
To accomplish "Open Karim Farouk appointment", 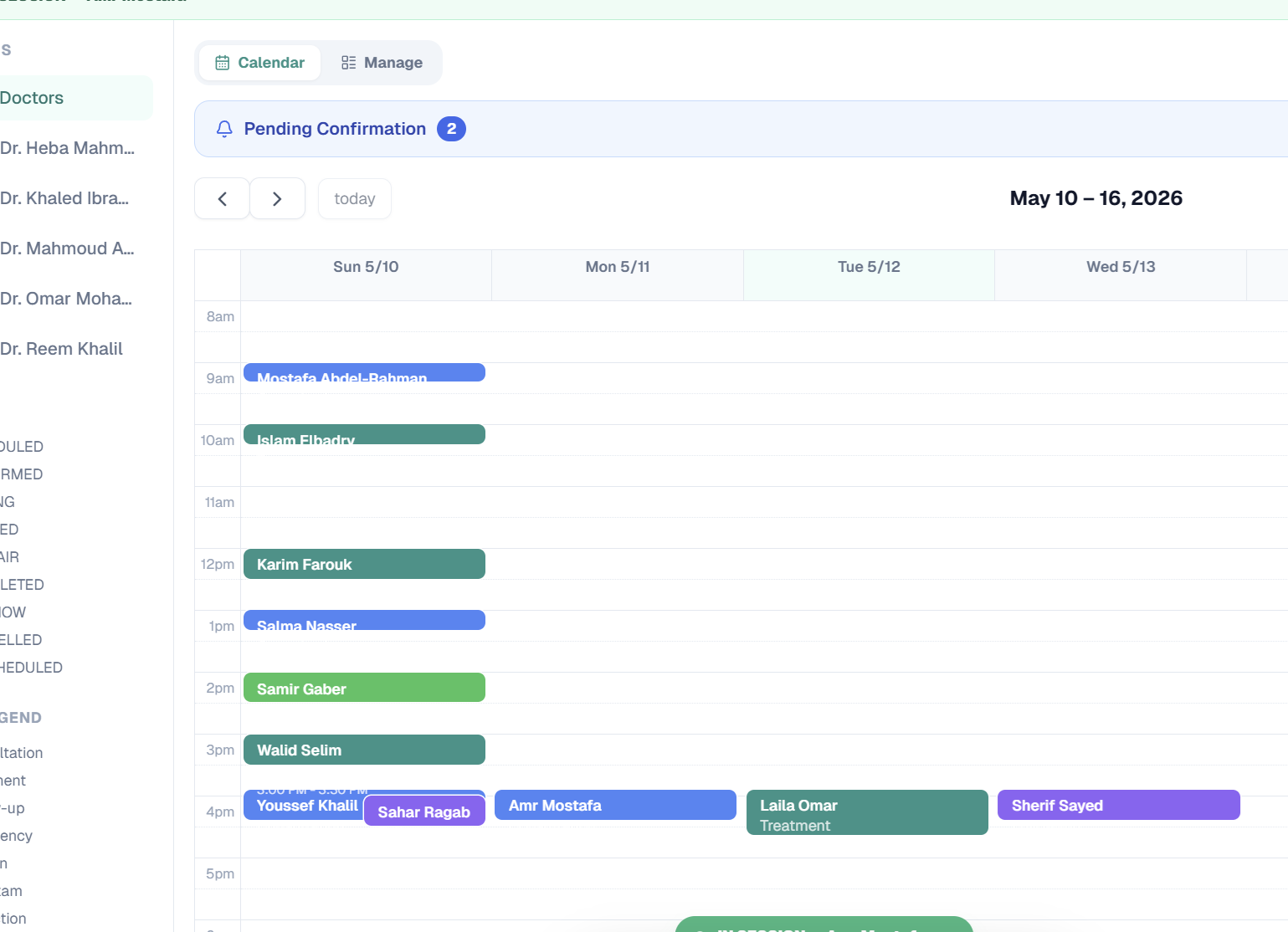I will point(364,564).
